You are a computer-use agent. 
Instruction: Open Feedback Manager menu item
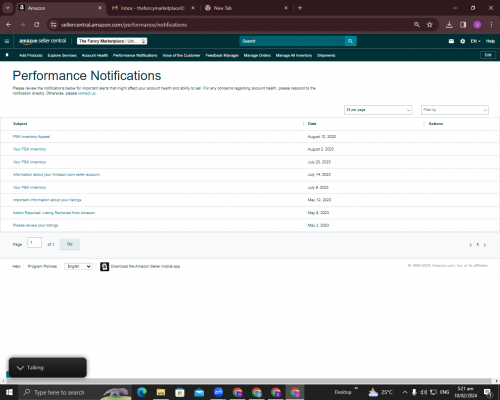pyautogui.click(x=222, y=55)
